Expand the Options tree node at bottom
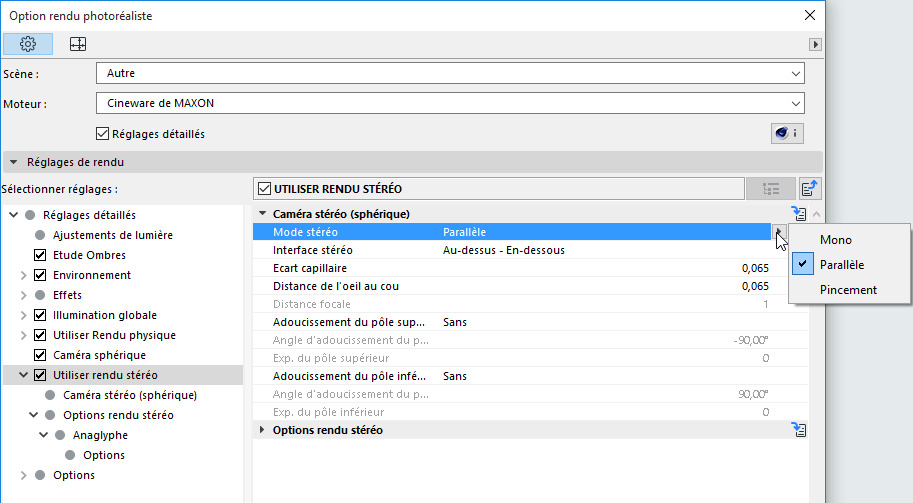 pyautogui.click(x=23, y=475)
